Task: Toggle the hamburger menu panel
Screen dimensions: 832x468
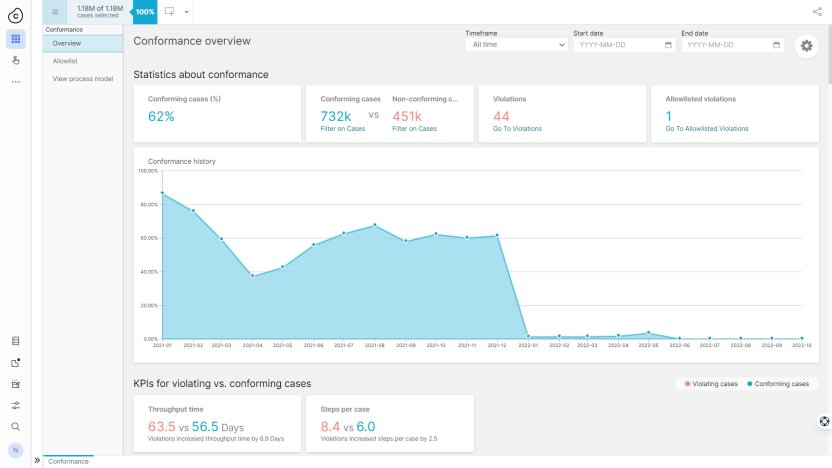Action: click(55, 12)
